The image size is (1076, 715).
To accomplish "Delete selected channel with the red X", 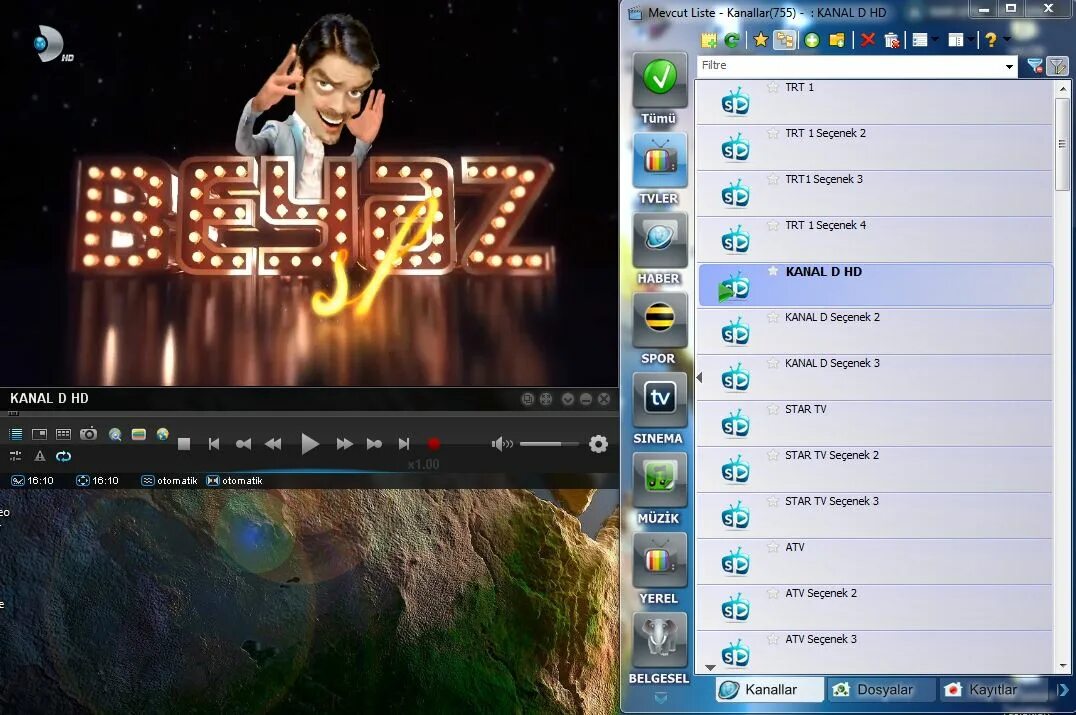I will (x=868, y=40).
